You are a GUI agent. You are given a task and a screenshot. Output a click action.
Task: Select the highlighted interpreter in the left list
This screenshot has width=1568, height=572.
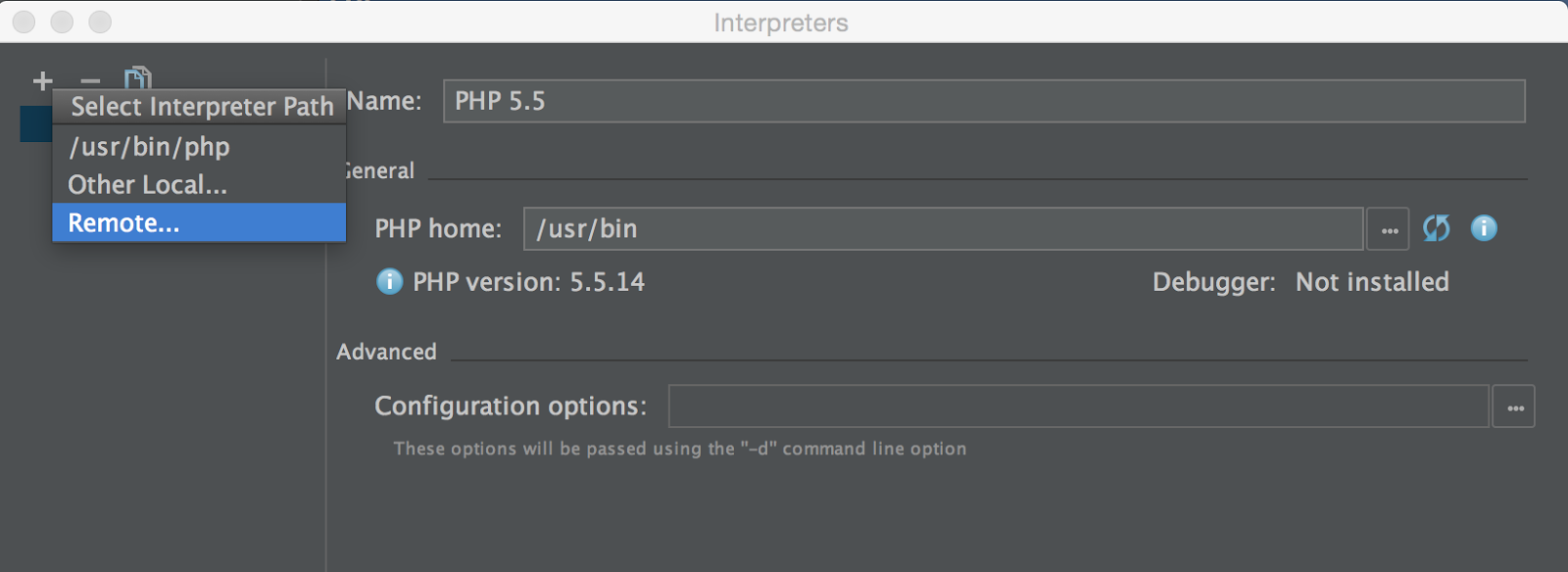[35, 125]
